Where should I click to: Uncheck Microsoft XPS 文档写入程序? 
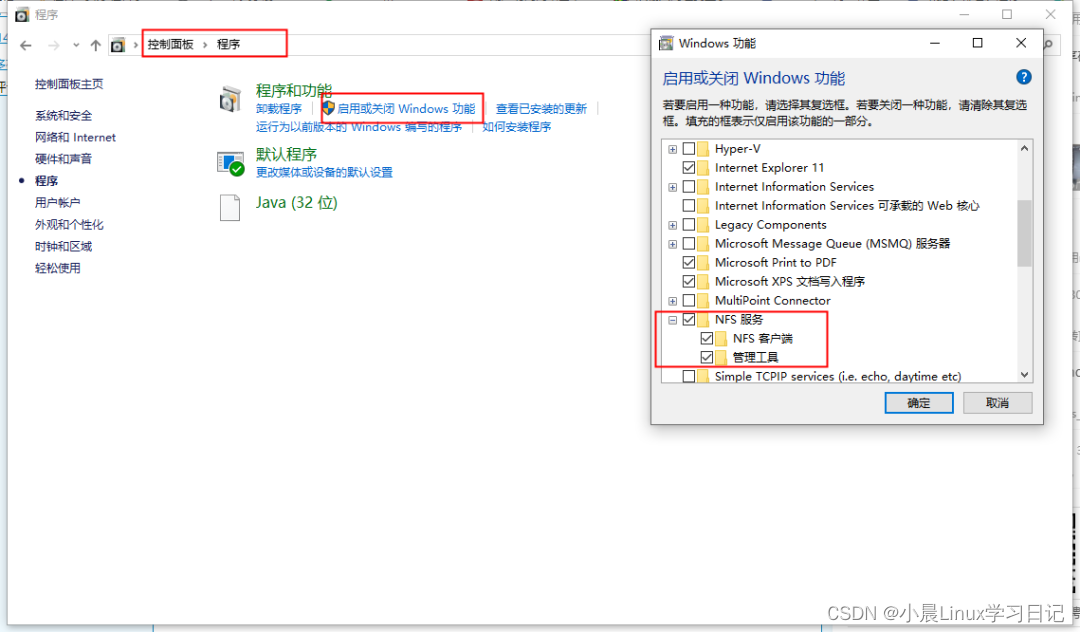click(x=689, y=282)
